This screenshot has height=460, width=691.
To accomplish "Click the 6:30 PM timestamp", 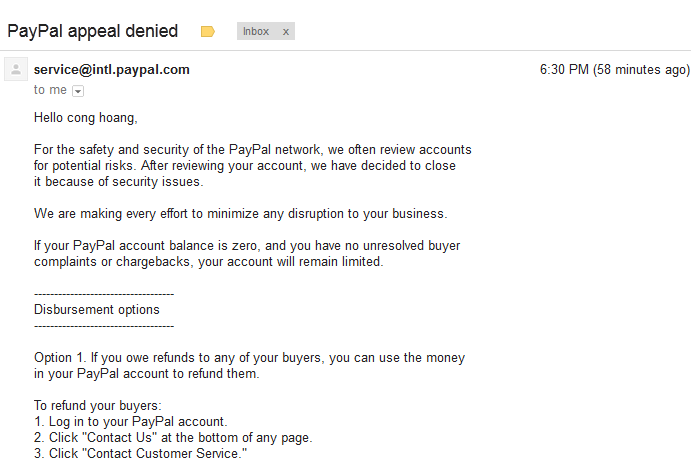I will pyautogui.click(x=614, y=70).
